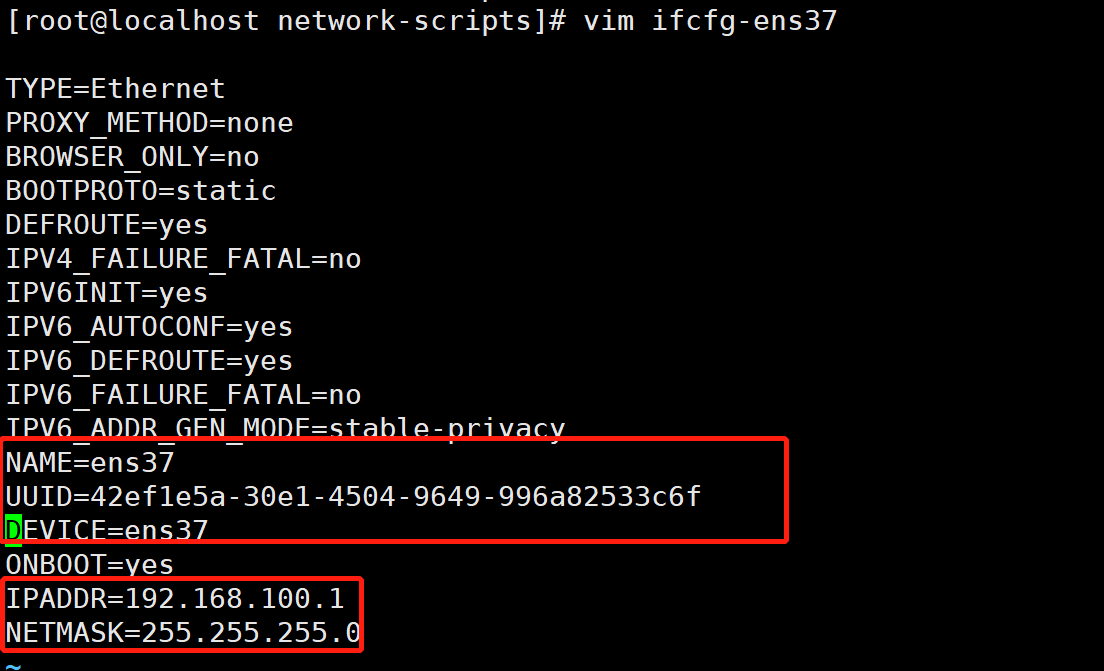Click the tilde empty-line marker
1104x671 pixels.
pyautogui.click(x=12, y=663)
